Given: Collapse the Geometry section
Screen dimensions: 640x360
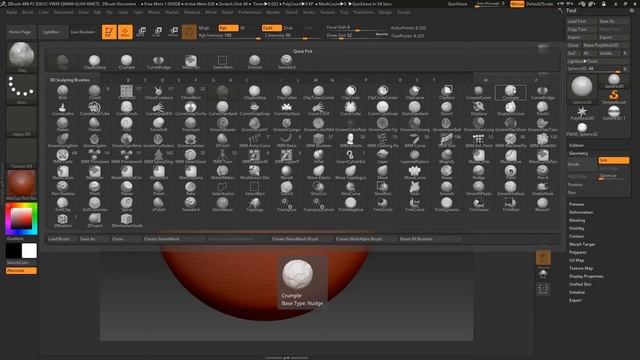Looking at the screenshot, I should (578, 153).
